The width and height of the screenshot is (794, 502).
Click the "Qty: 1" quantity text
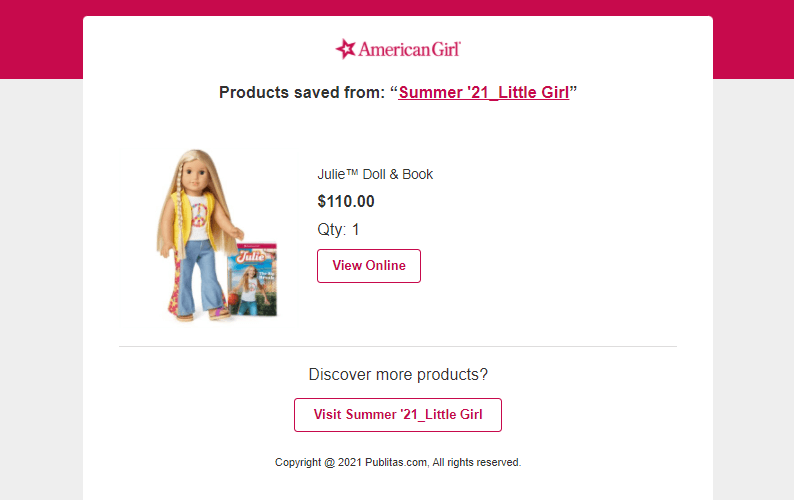[x=338, y=229]
